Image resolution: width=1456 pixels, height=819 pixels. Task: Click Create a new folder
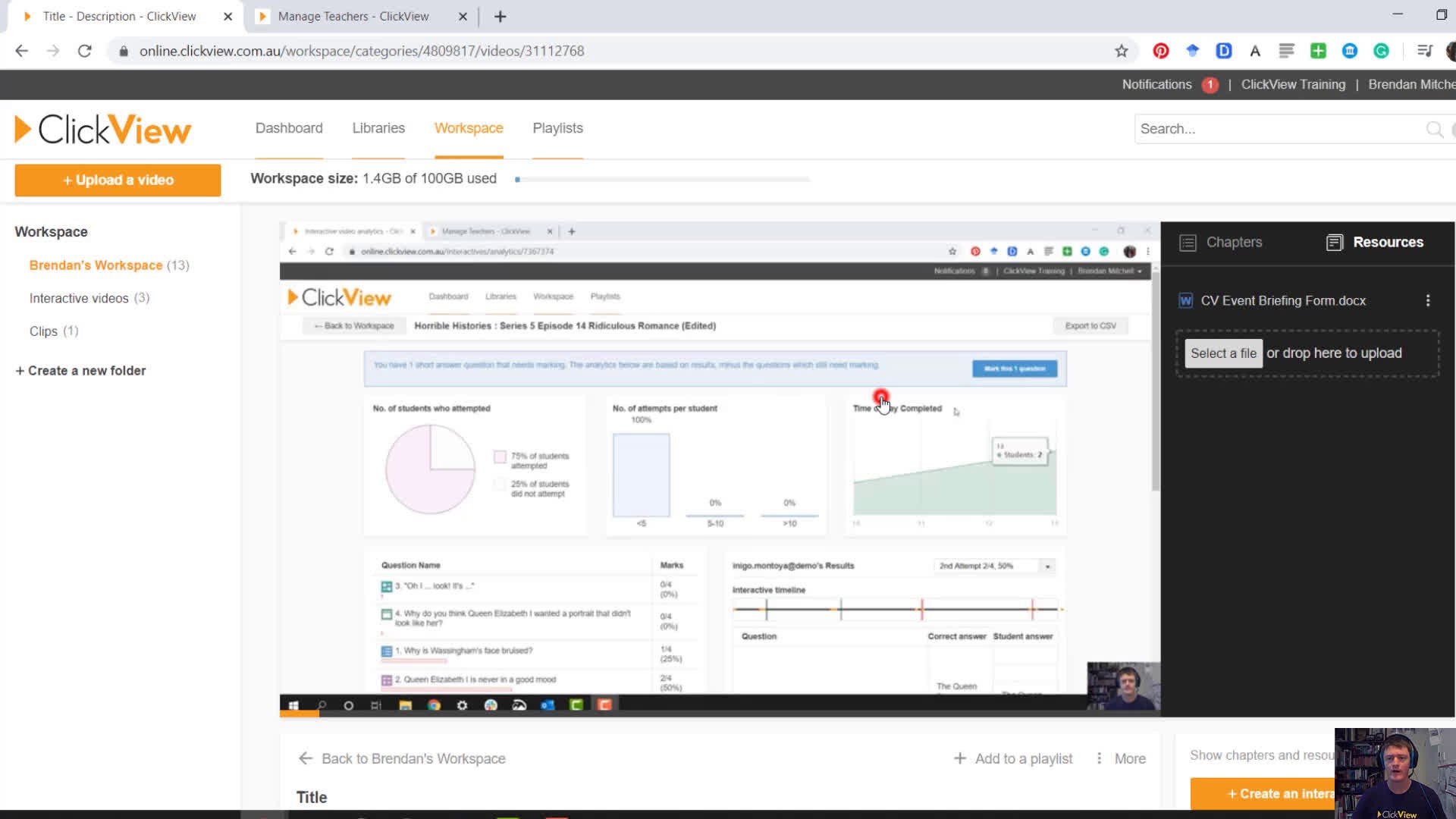click(80, 371)
